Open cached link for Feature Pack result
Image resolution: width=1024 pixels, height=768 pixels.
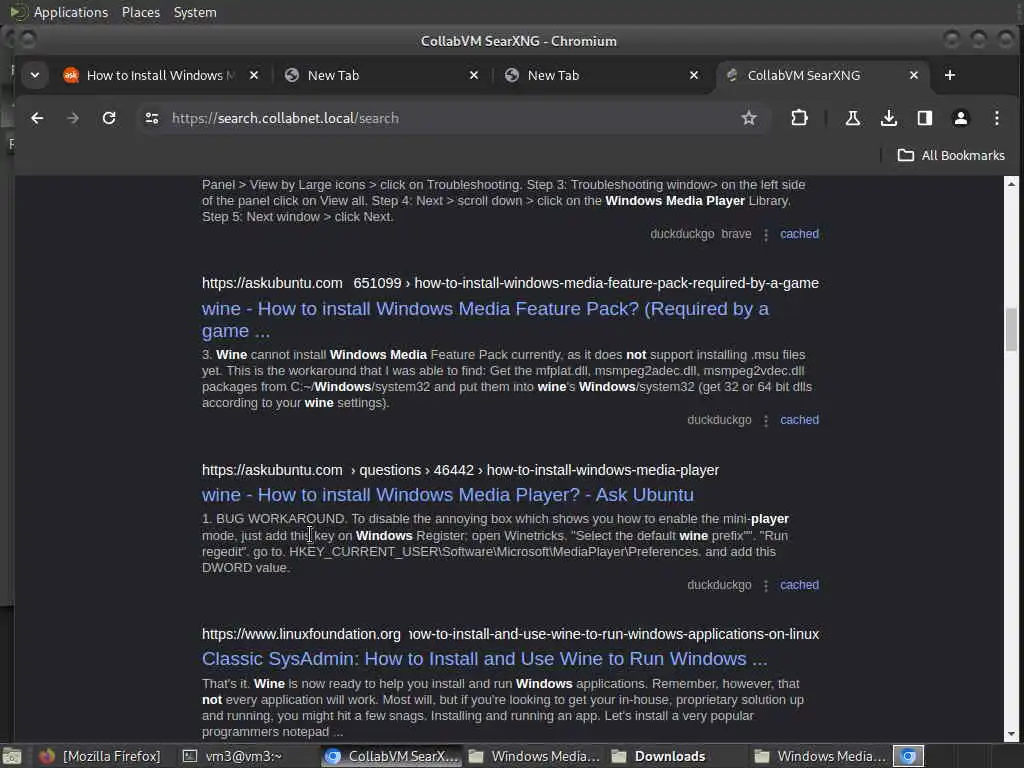click(x=799, y=420)
